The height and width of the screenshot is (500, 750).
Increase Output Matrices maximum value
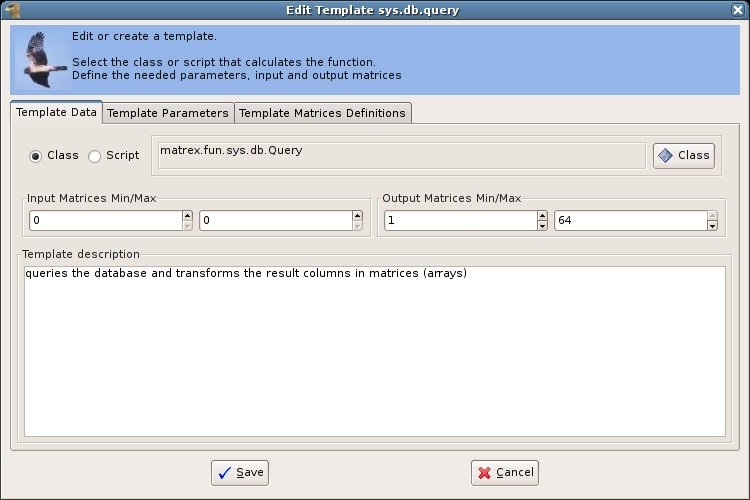pyautogui.click(x=712, y=215)
